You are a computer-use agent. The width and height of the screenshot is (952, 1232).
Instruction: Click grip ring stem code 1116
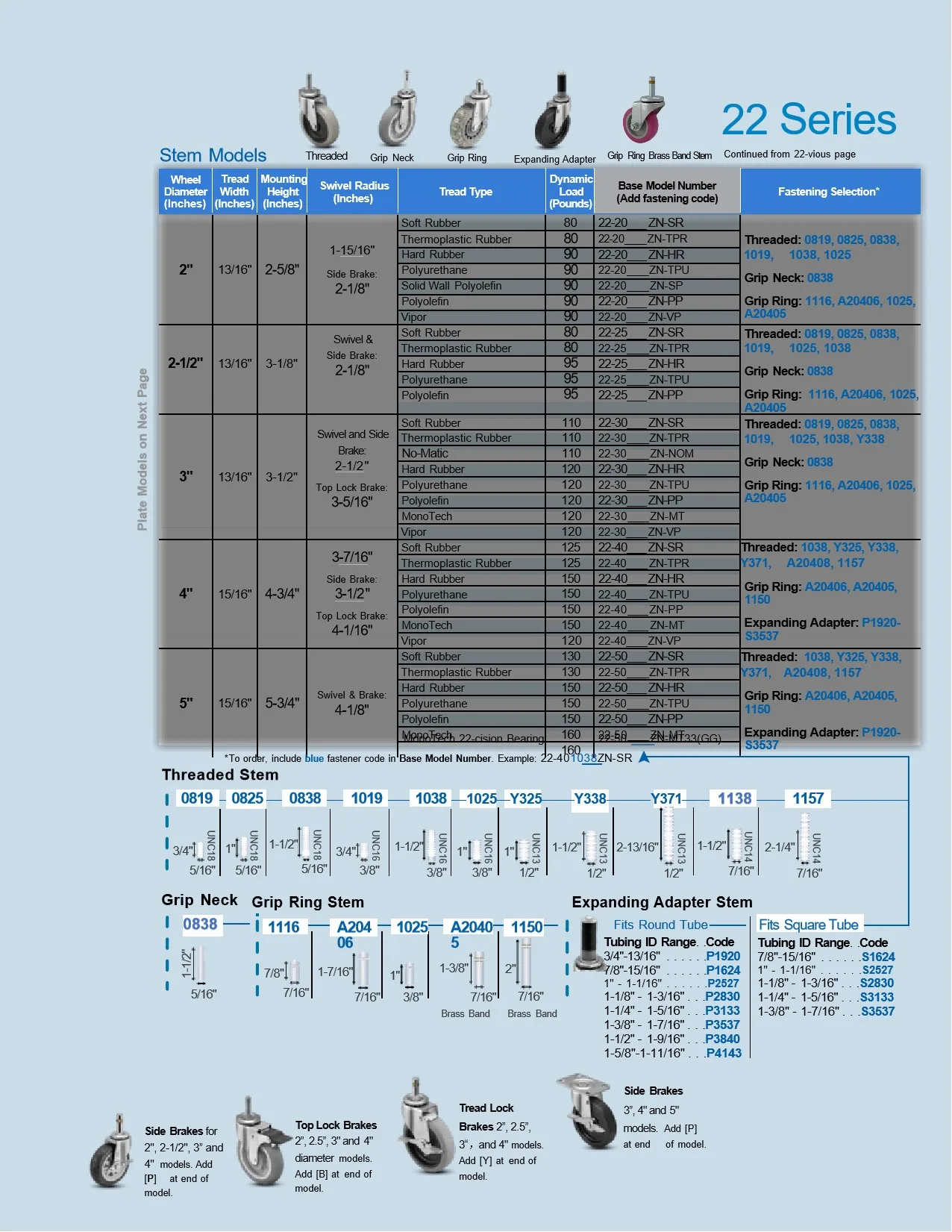284,927
